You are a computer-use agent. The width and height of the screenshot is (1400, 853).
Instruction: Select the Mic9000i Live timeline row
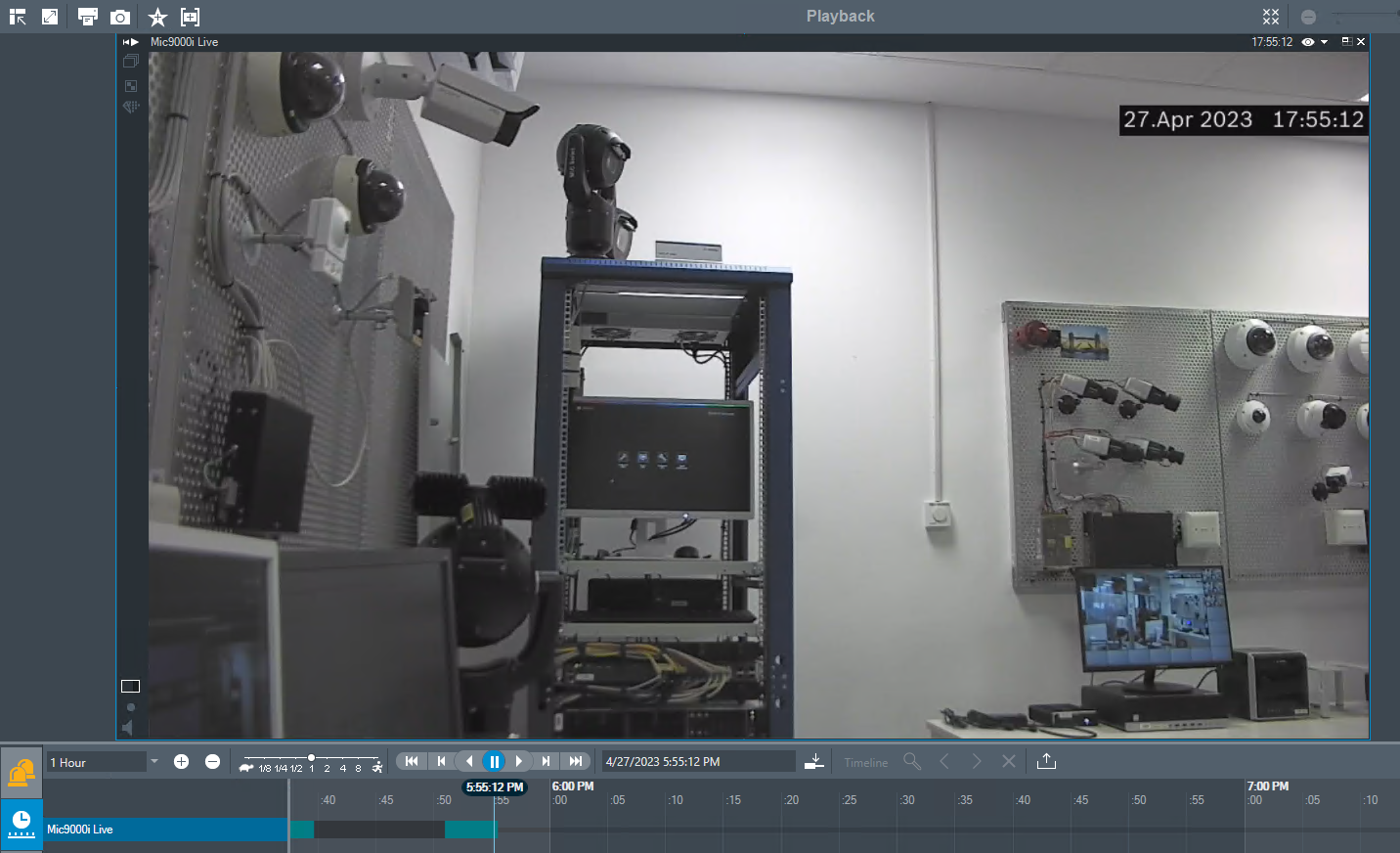pyautogui.click(x=164, y=830)
